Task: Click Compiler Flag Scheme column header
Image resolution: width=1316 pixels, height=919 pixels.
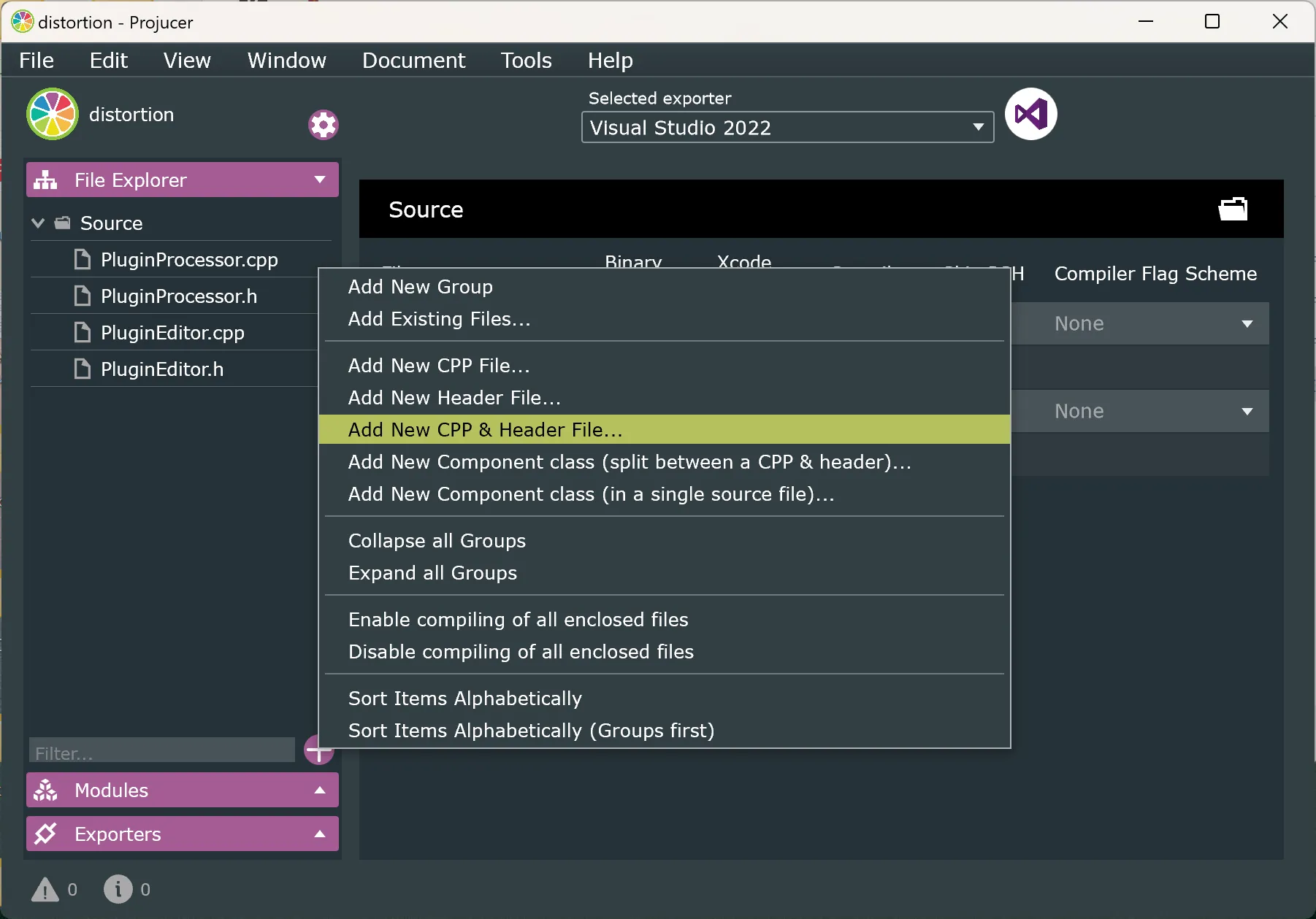Action: pyautogui.click(x=1155, y=274)
